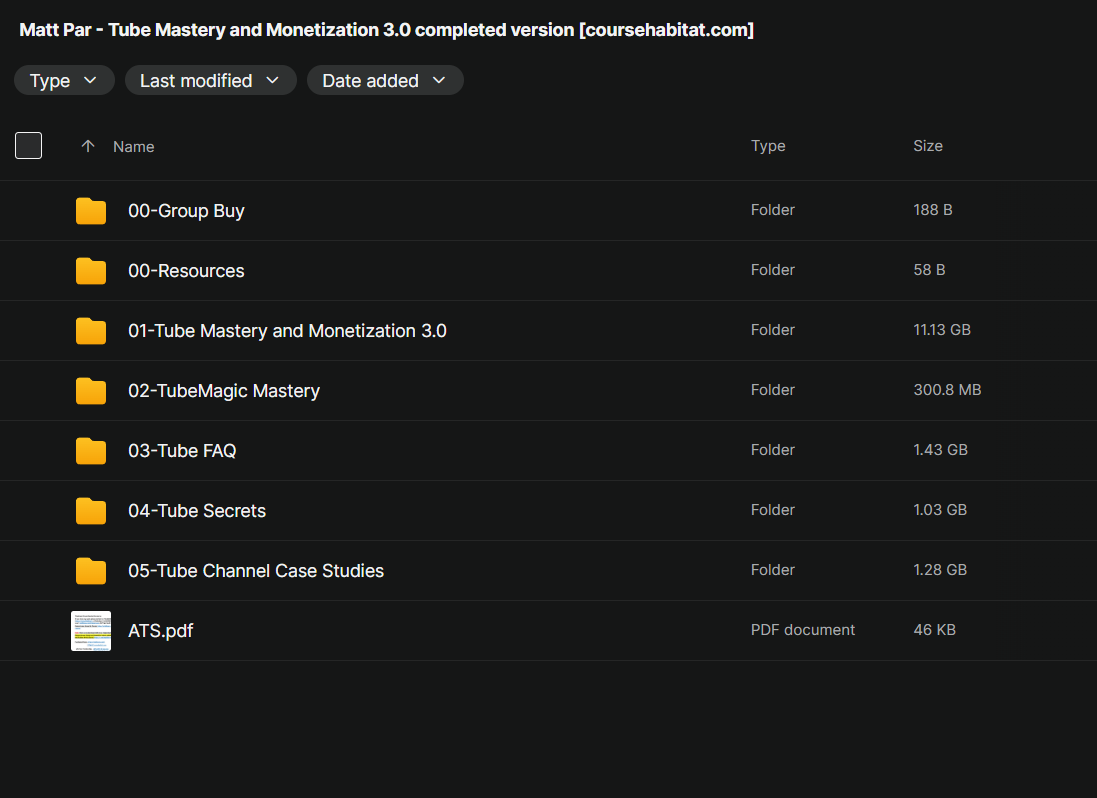
Task: Tick the select-all checkbox
Action: click(x=29, y=145)
